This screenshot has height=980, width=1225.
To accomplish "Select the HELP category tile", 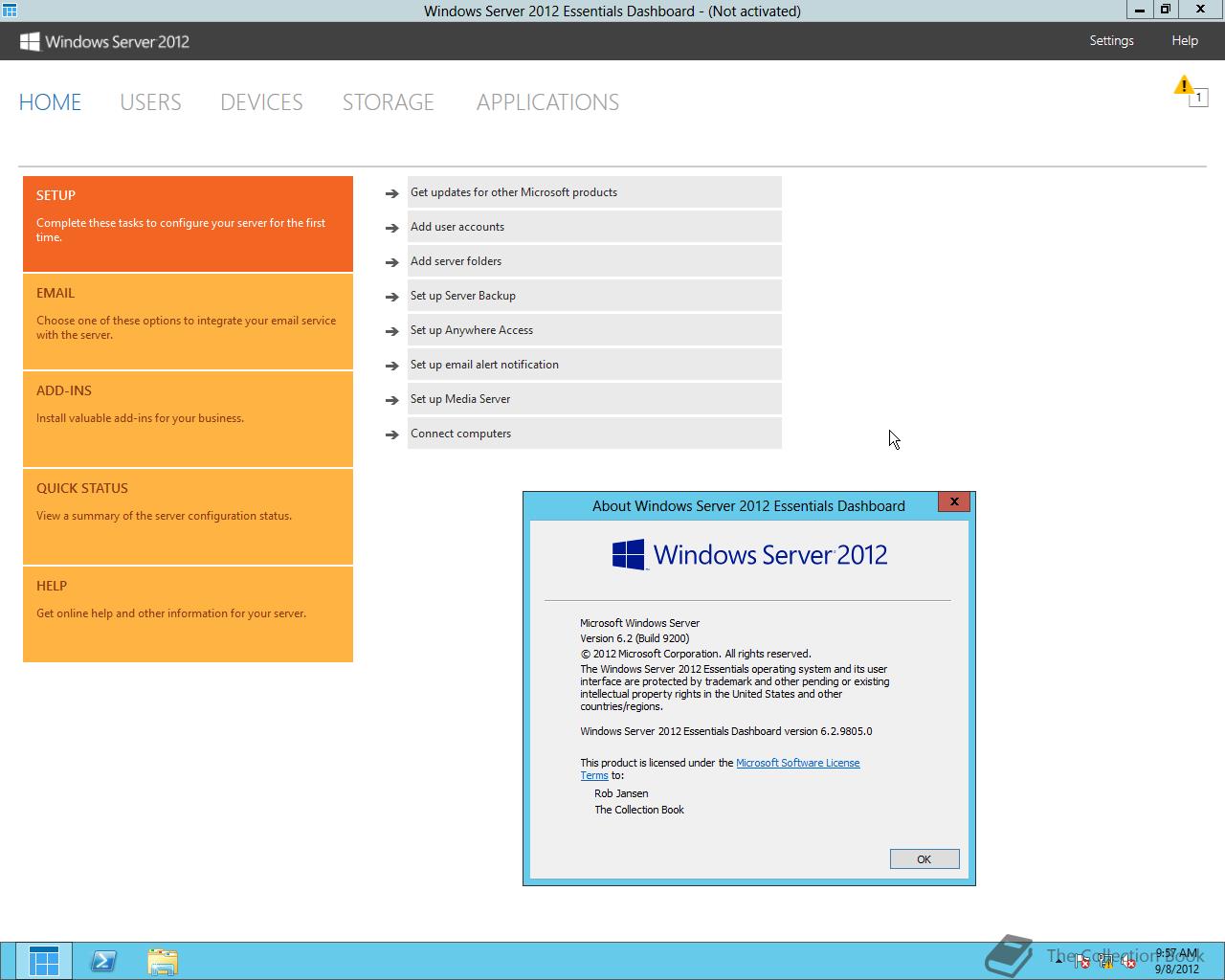I will [x=188, y=614].
